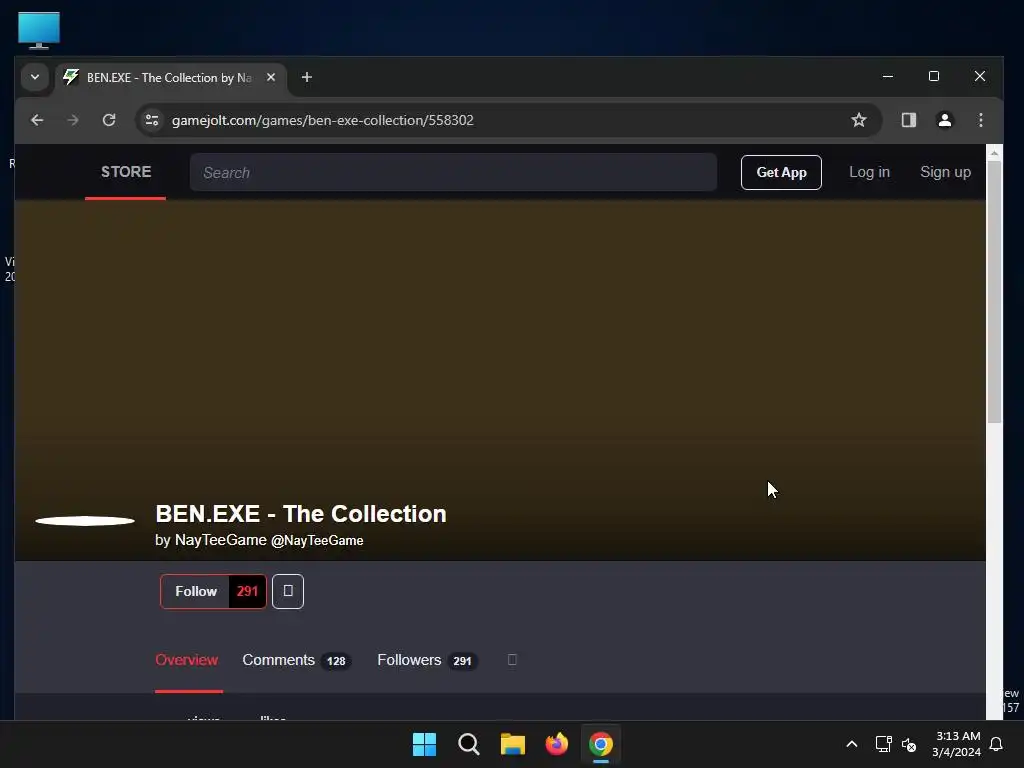1024x768 pixels.
Task: Open the network status tray icon
Action: tap(884, 744)
